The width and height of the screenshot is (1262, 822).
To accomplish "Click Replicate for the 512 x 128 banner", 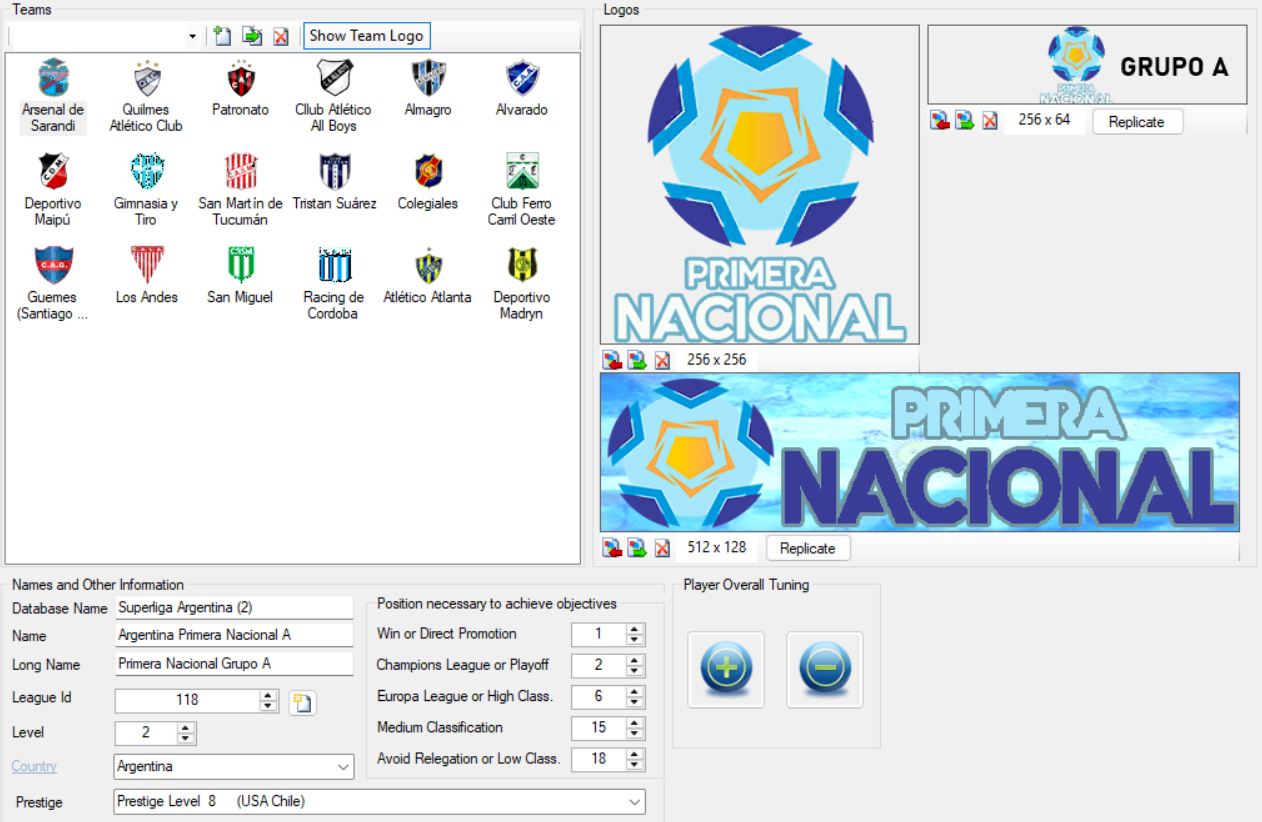I will coord(807,548).
